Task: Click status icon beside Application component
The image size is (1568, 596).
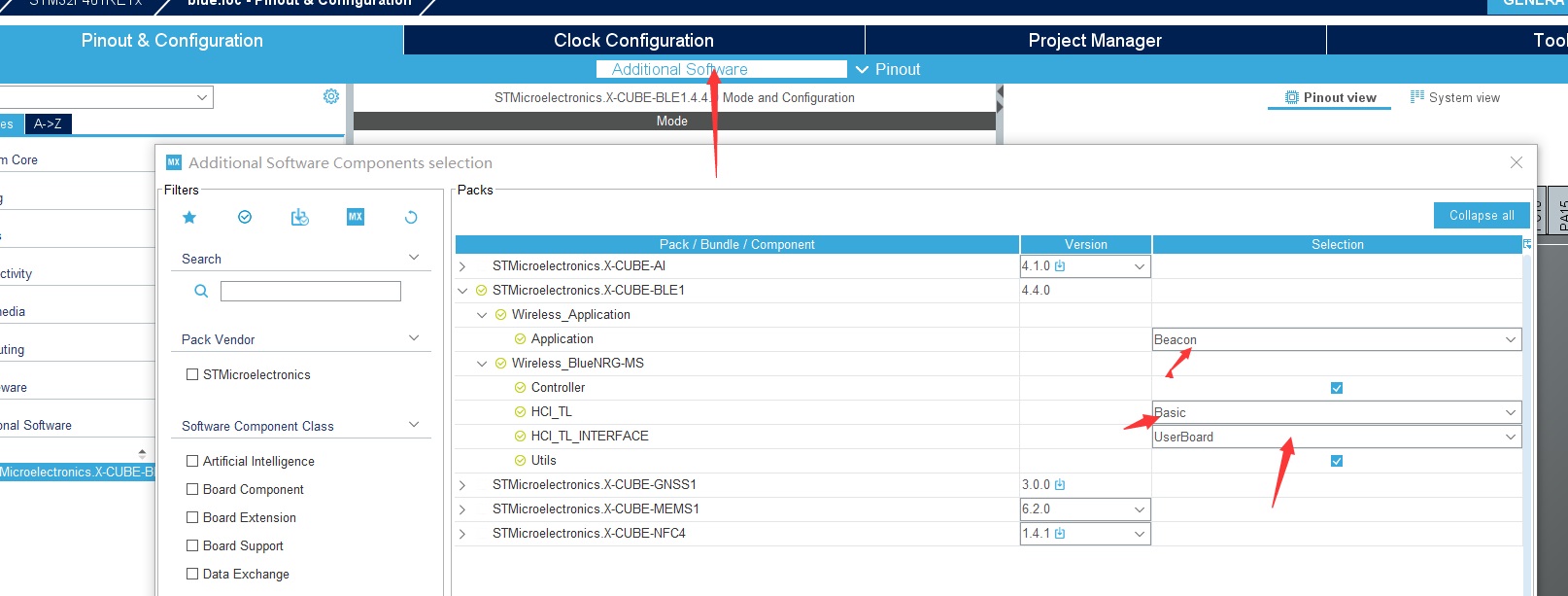Action: [520, 338]
